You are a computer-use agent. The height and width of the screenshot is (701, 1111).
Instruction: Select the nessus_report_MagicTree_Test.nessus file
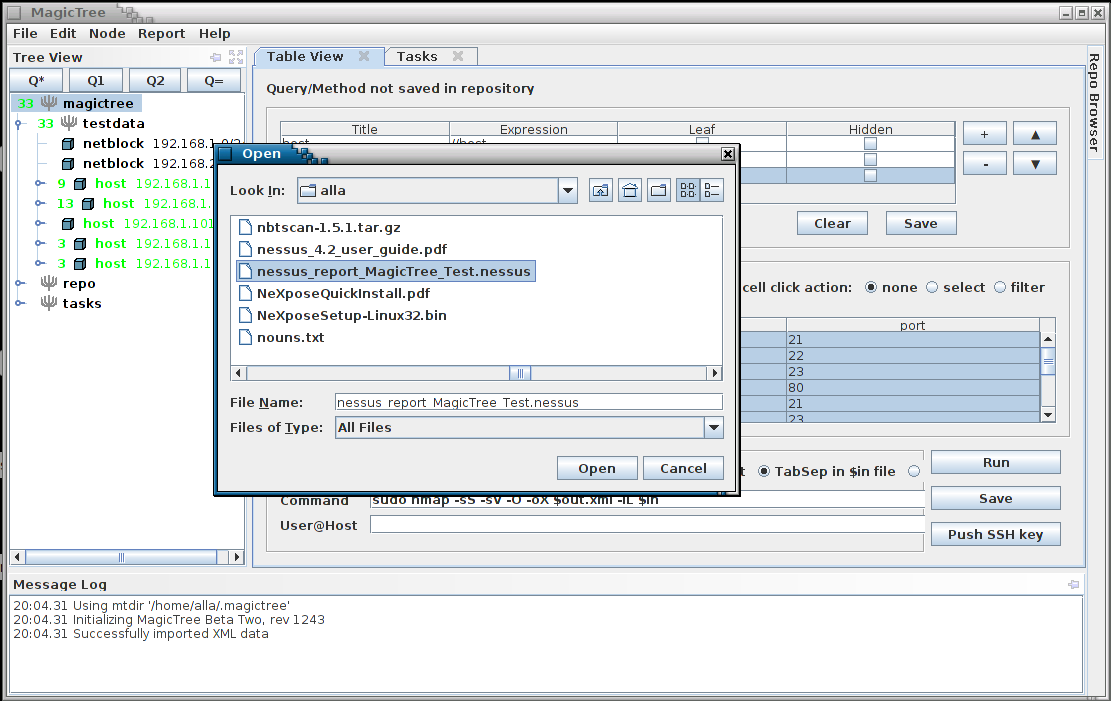[386, 271]
